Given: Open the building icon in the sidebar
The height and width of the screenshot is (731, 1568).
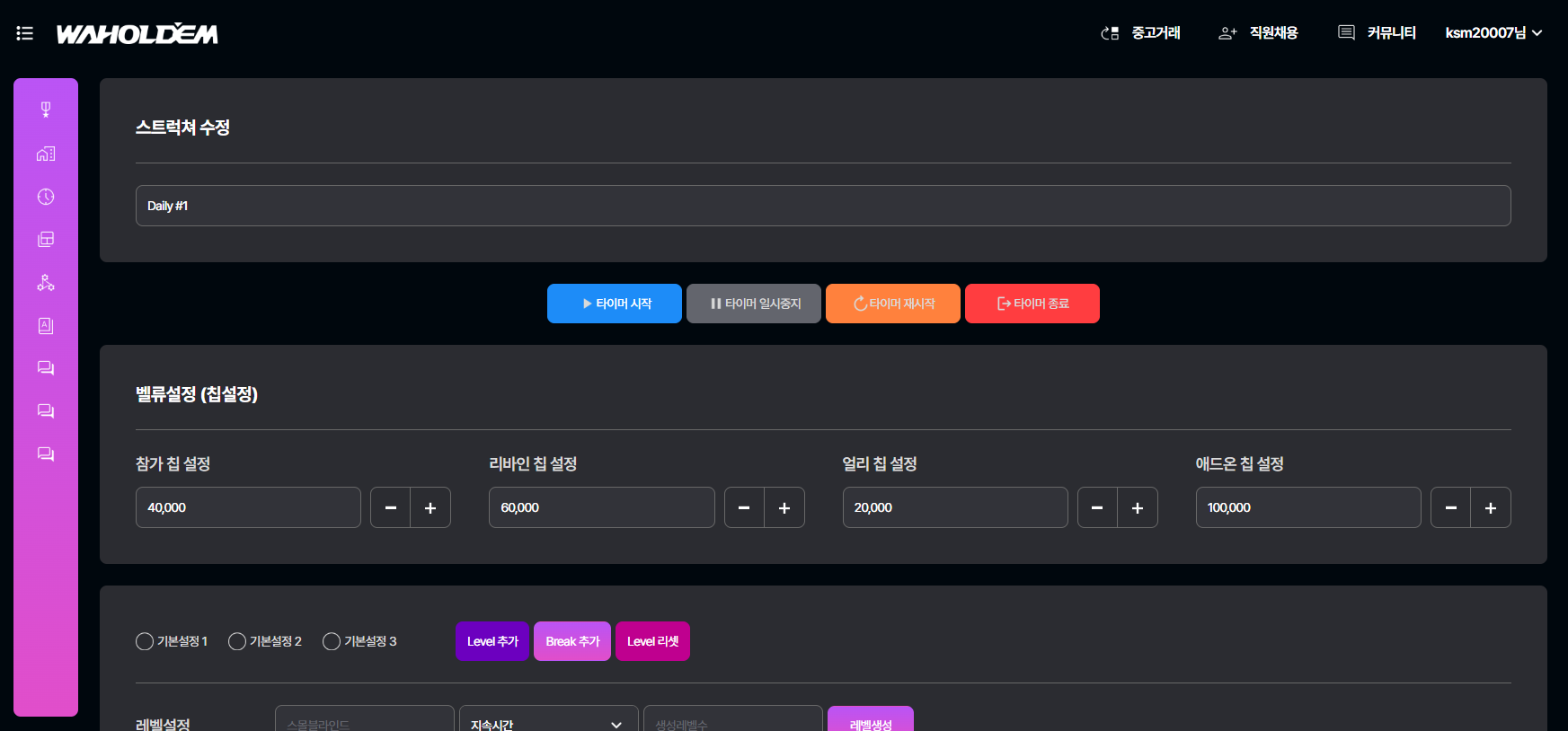Looking at the screenshot, I should [46, 154].
